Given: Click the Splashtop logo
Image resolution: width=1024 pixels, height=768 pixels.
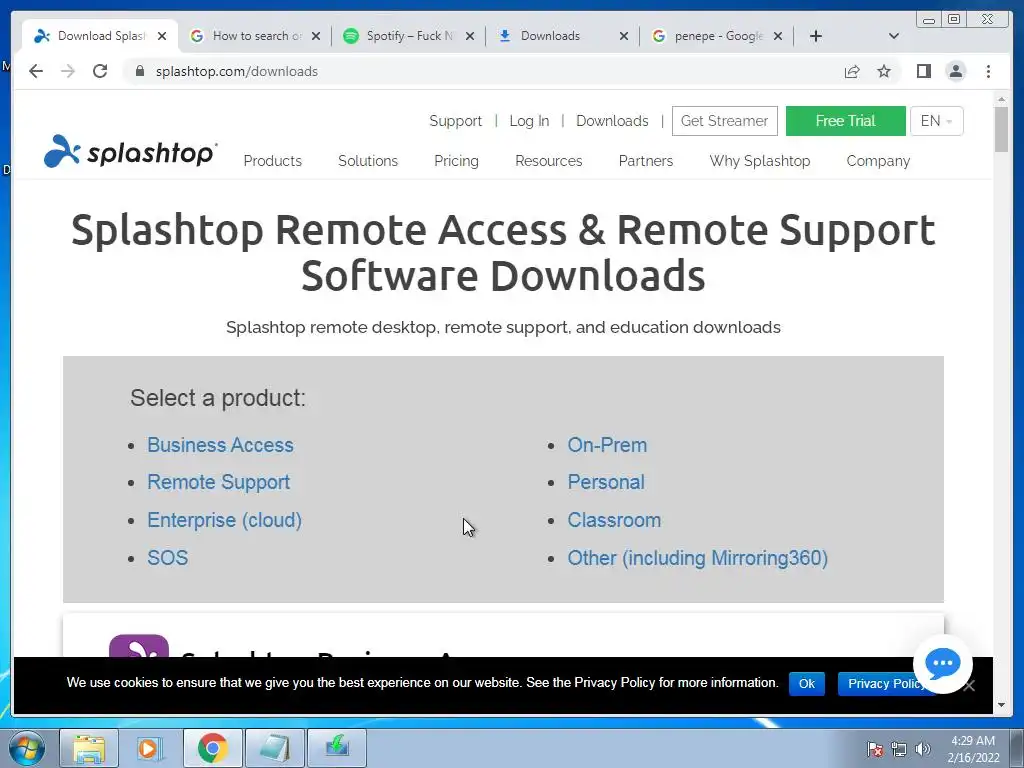Looking at the screenshot, I should coord(130,152).
